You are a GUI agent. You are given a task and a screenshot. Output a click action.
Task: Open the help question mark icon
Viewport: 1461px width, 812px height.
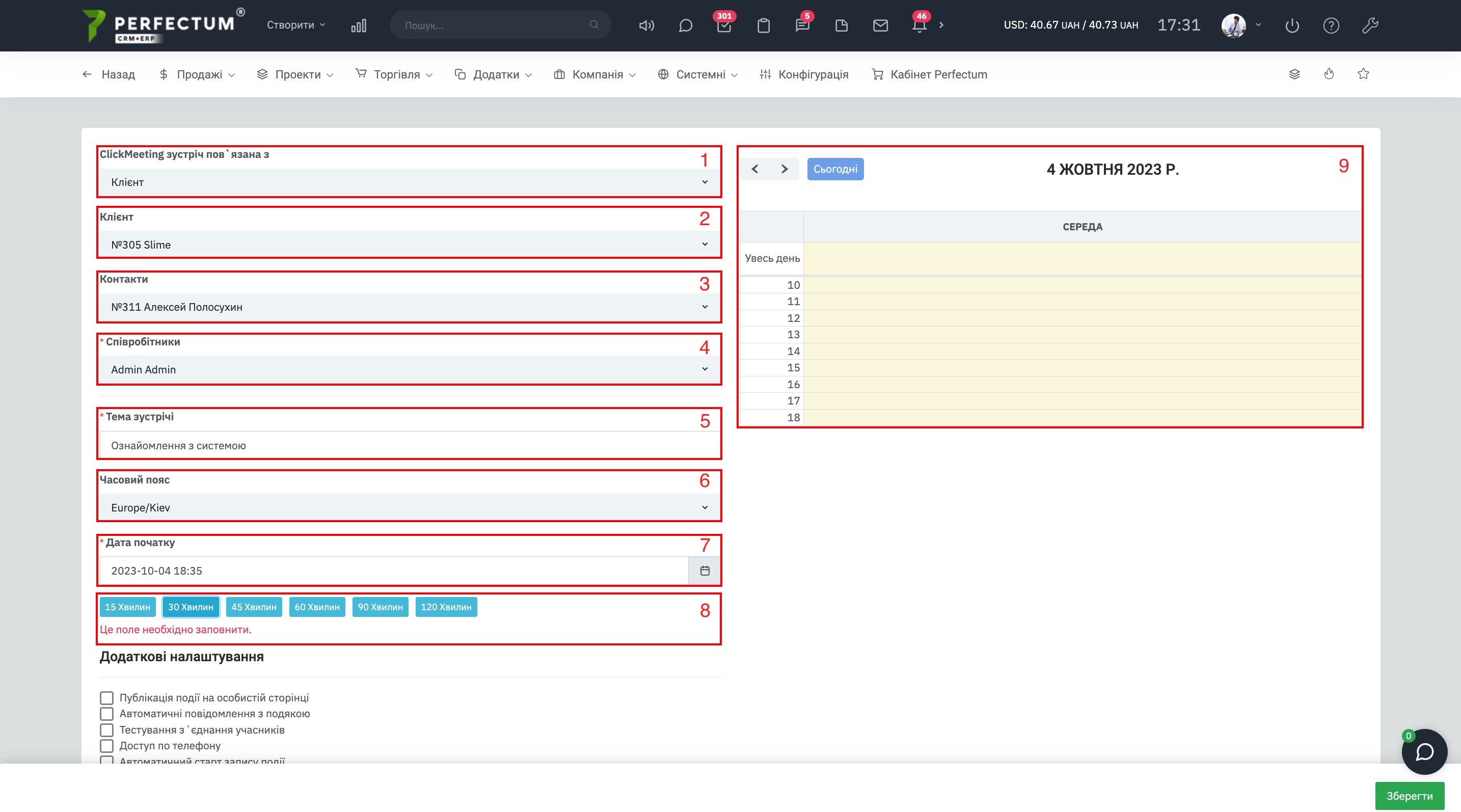click(x=1331, y=25)
